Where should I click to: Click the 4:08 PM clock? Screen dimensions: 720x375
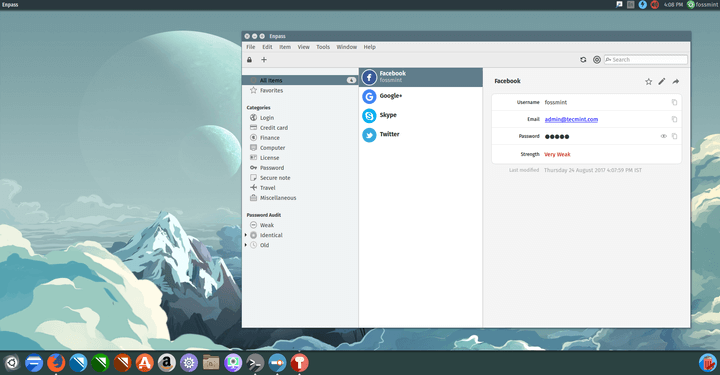pyautogui.click(x=673, y=5)
